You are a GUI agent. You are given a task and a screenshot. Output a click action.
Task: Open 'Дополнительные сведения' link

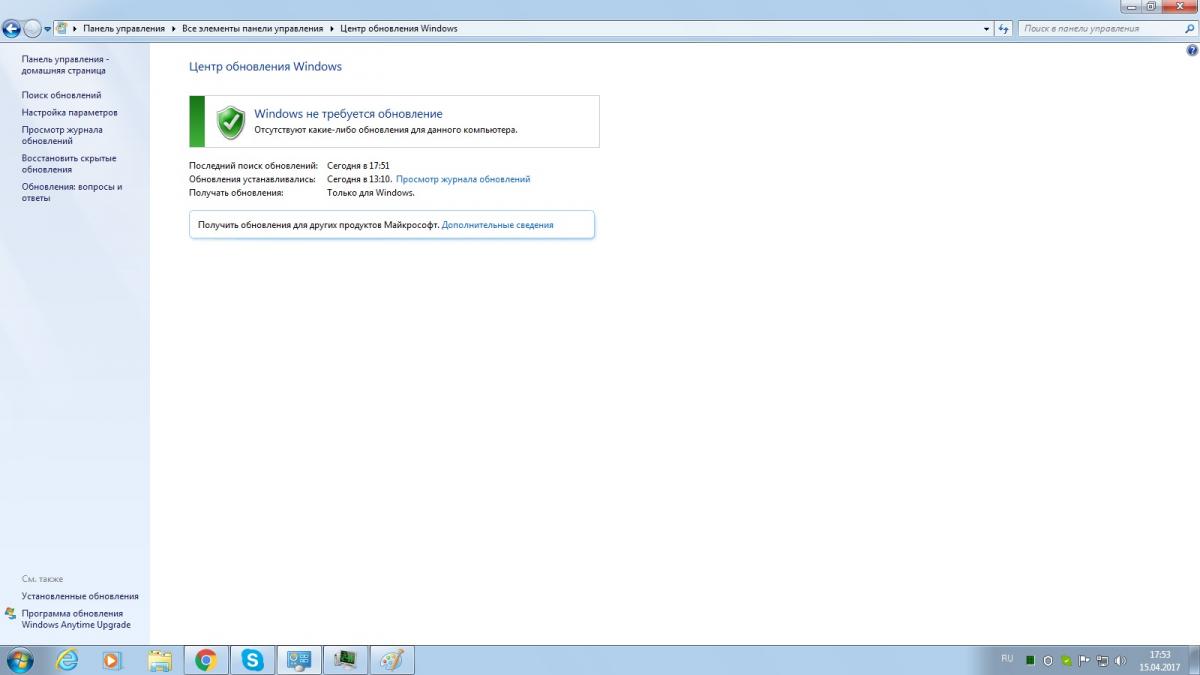tap(497, 225)
